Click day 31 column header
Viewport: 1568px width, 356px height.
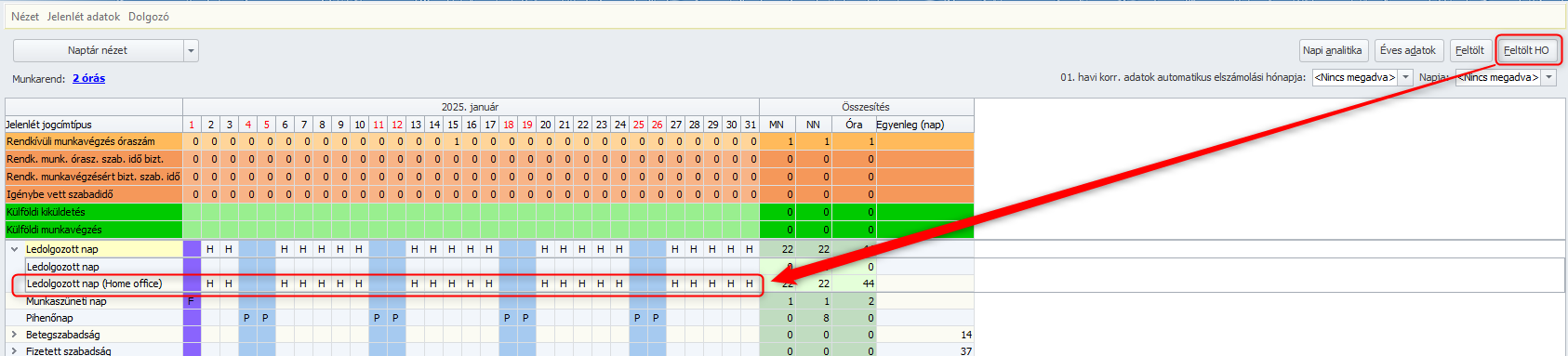pos(750,125)
